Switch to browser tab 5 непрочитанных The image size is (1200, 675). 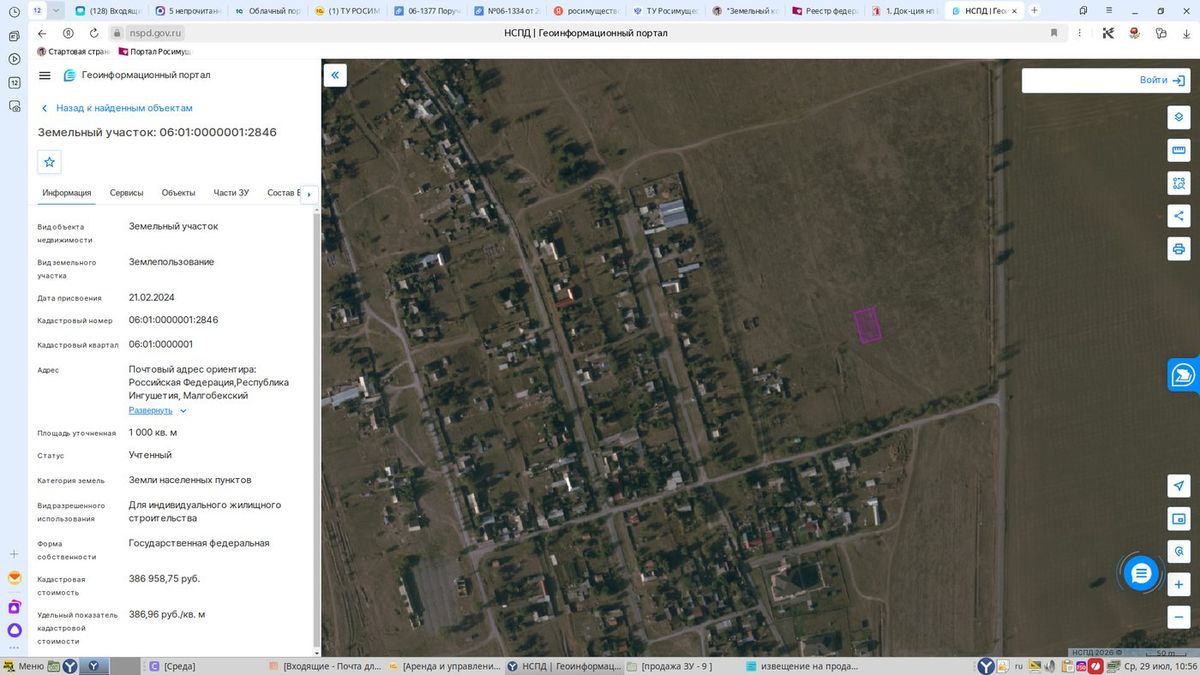point(189,10)
